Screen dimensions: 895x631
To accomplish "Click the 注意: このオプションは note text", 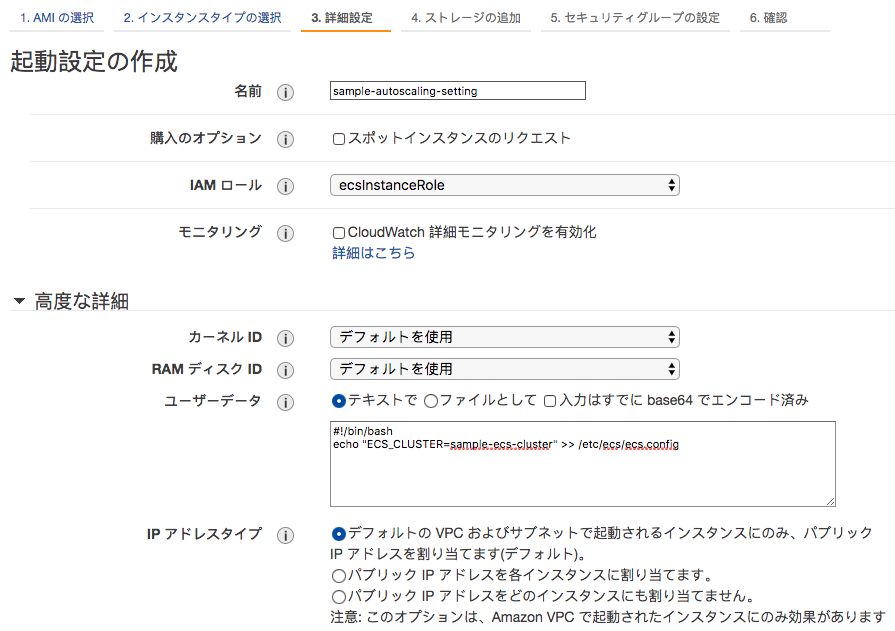I will point(608,617).
